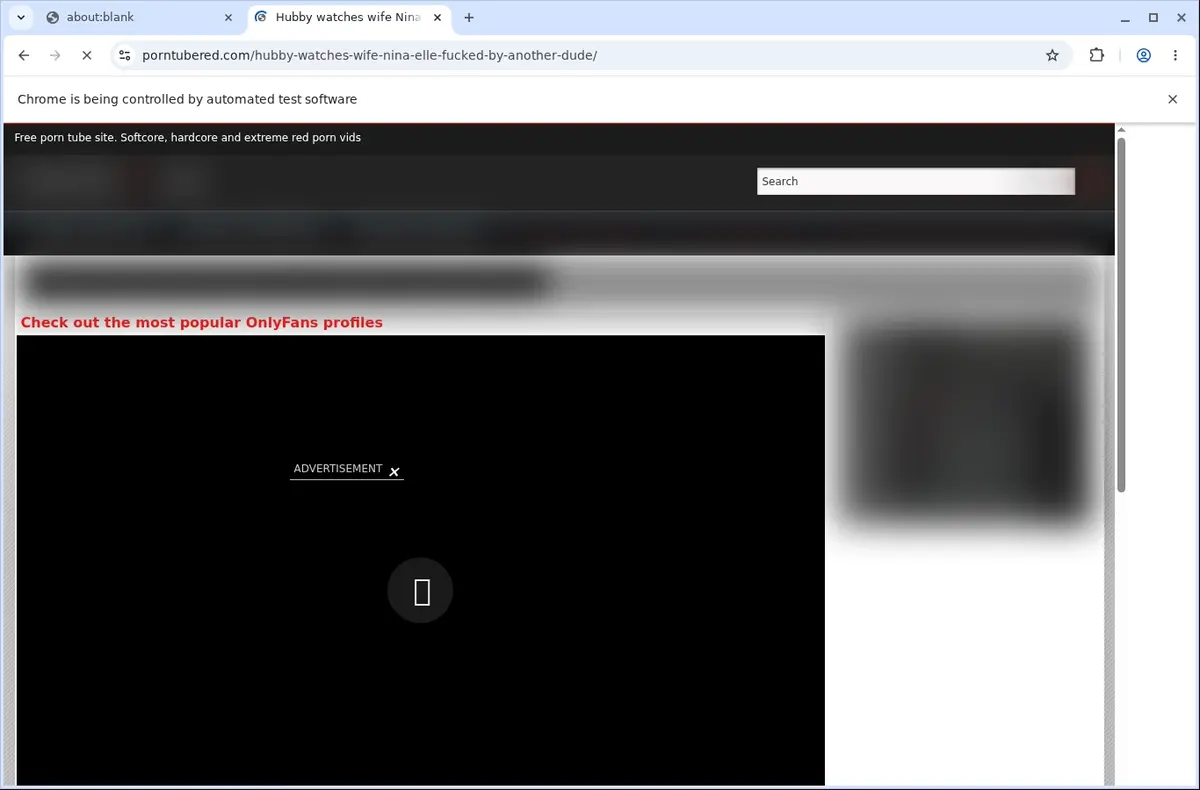The width and height of the screenshot is (1200, 790).
Task: Open the Chrome profile menu
Action: [1143, 55]
